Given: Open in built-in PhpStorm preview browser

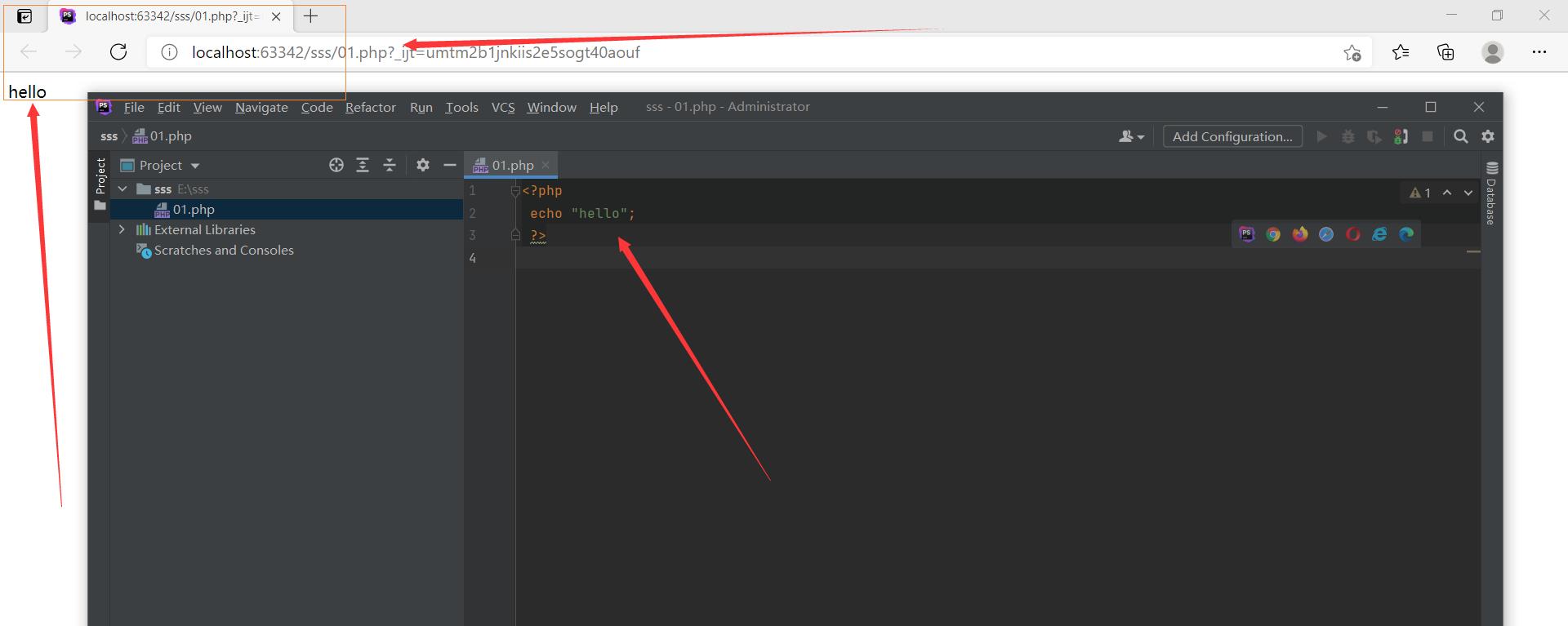Looking at the screenshot, I should 1246,234.
